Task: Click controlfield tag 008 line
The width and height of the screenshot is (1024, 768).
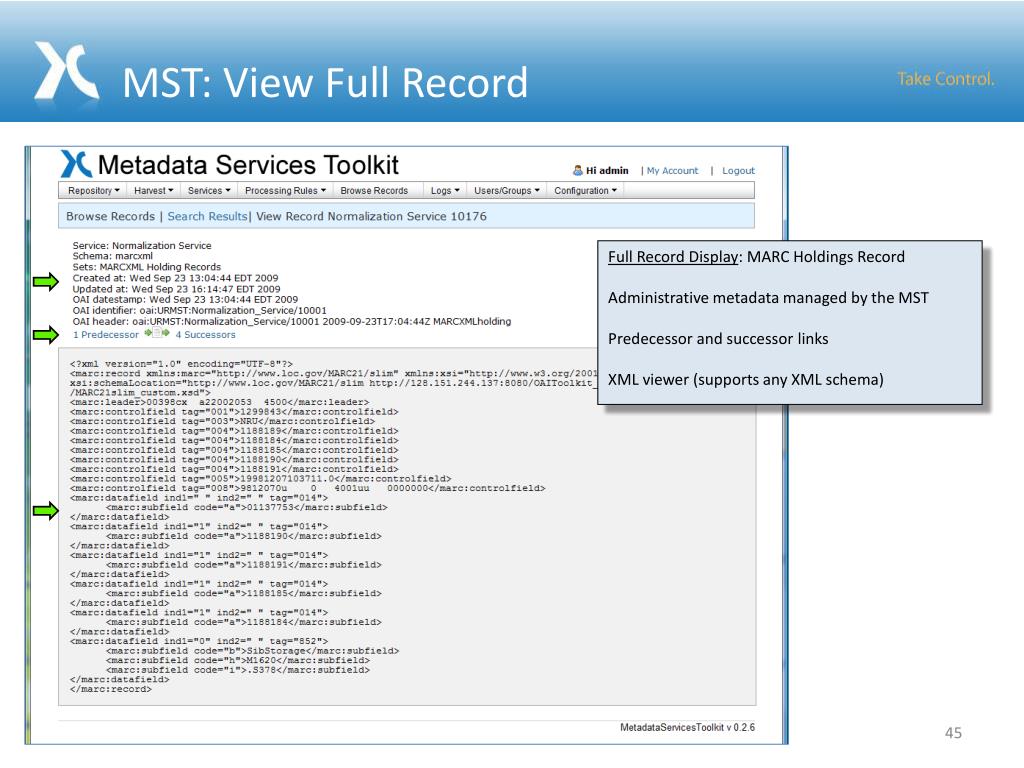Action: [x=307, y=488]
